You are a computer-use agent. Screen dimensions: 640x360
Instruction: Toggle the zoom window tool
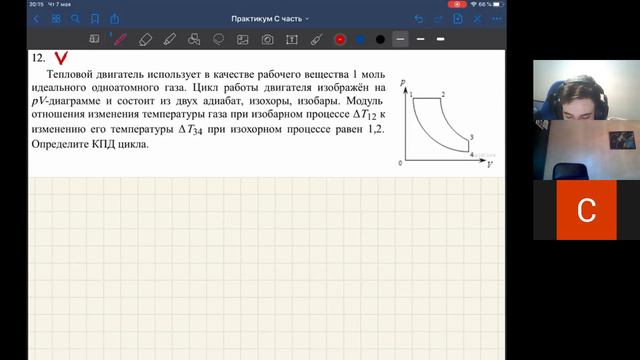94,39
